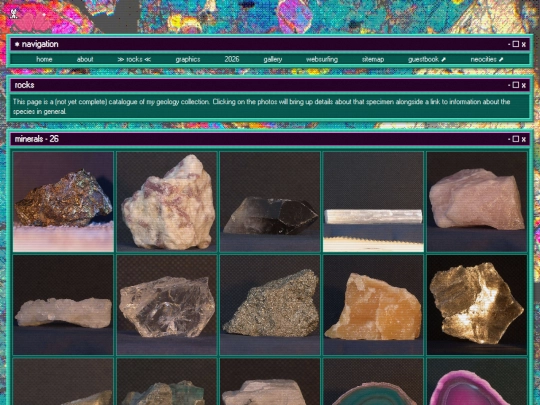540x405 pixels.
Task: View the pale pink rose quartz photo
Action: point(477,202)
